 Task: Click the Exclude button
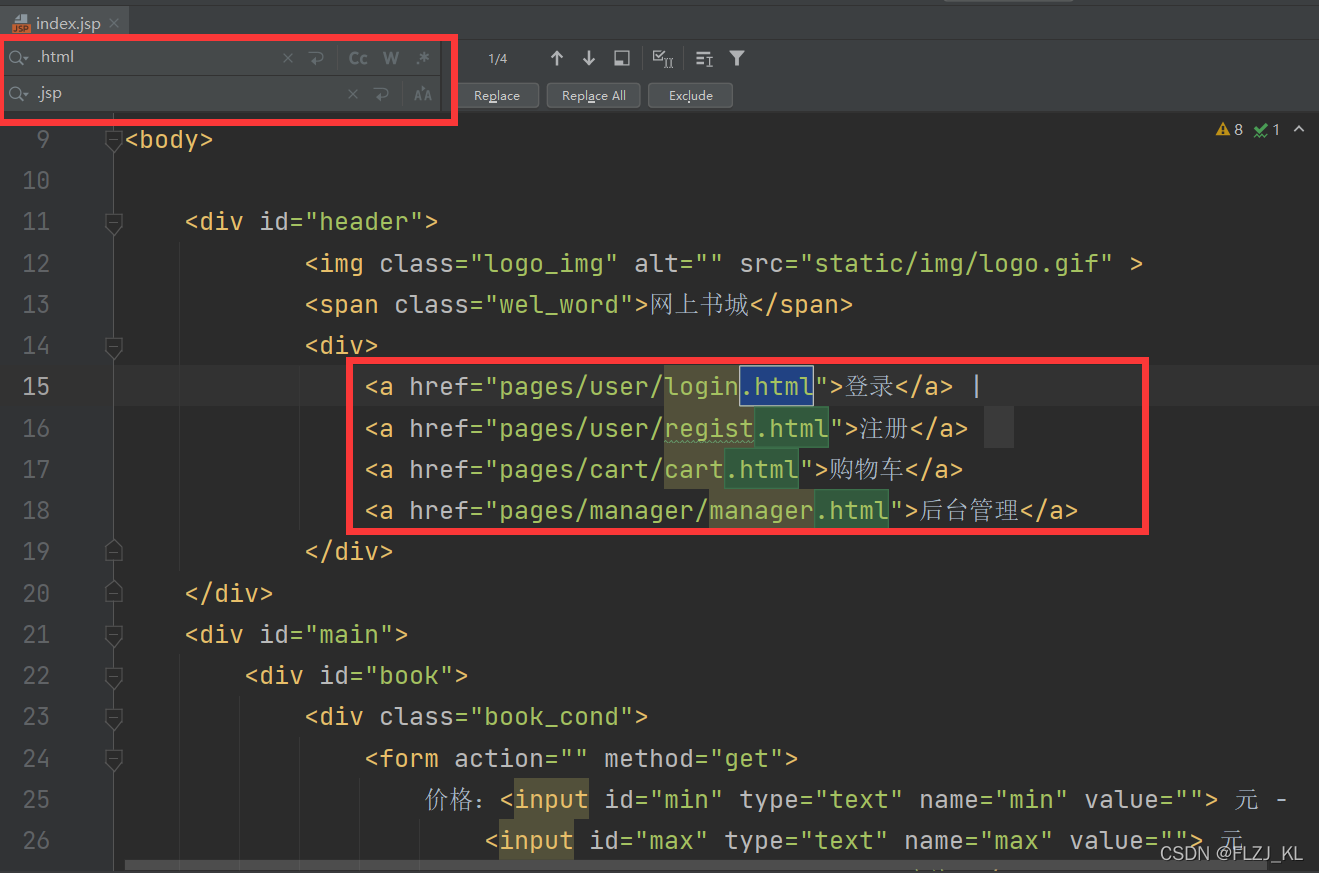(691, 95)
